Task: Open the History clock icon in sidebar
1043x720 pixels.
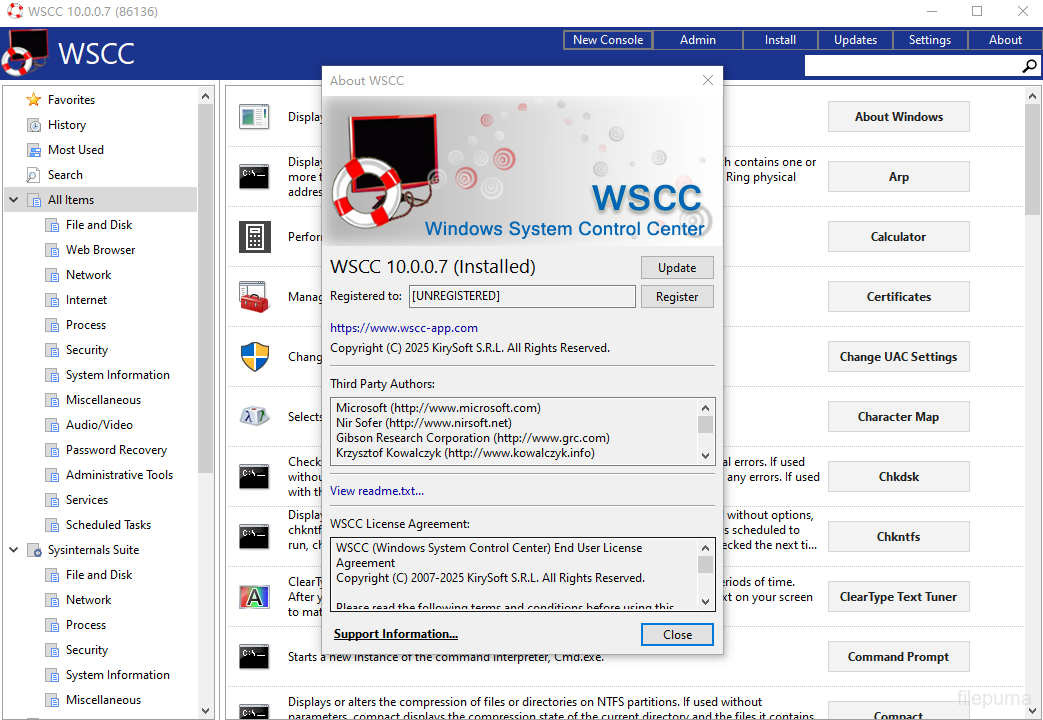Action: pyautogui.click(x=34, y=125)
